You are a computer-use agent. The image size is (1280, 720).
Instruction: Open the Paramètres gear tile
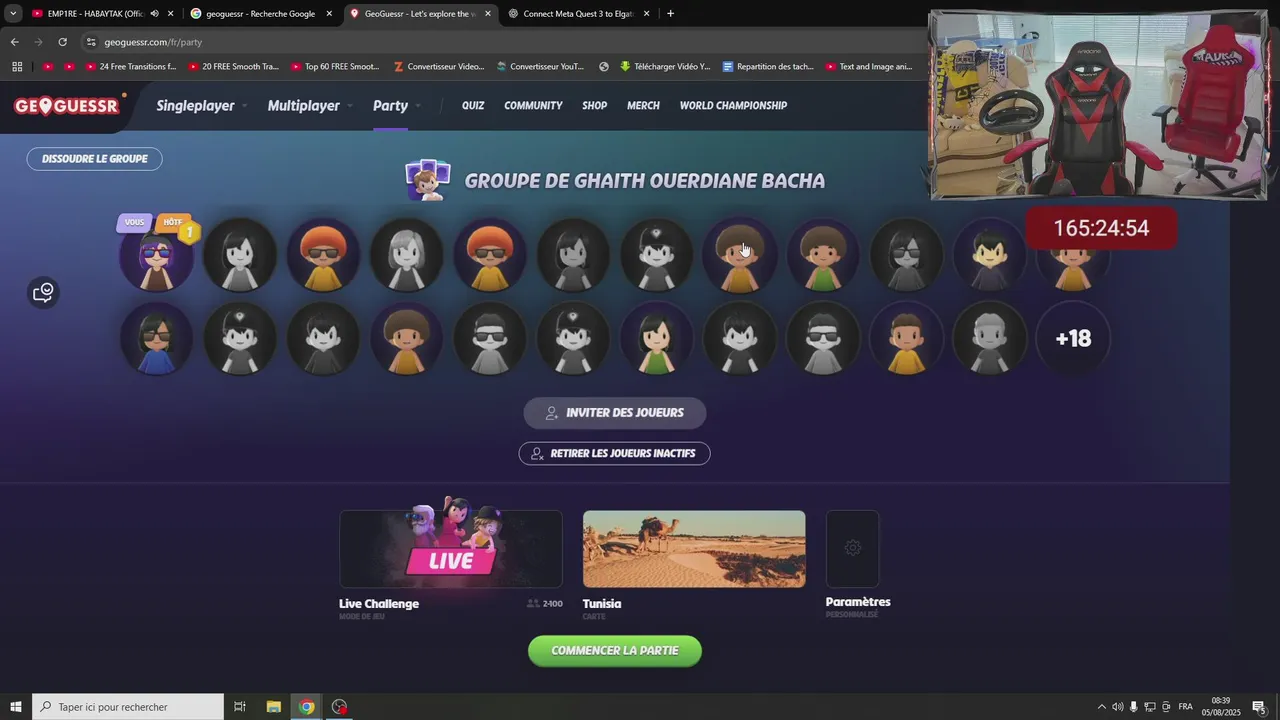click(x=852, y=548)
